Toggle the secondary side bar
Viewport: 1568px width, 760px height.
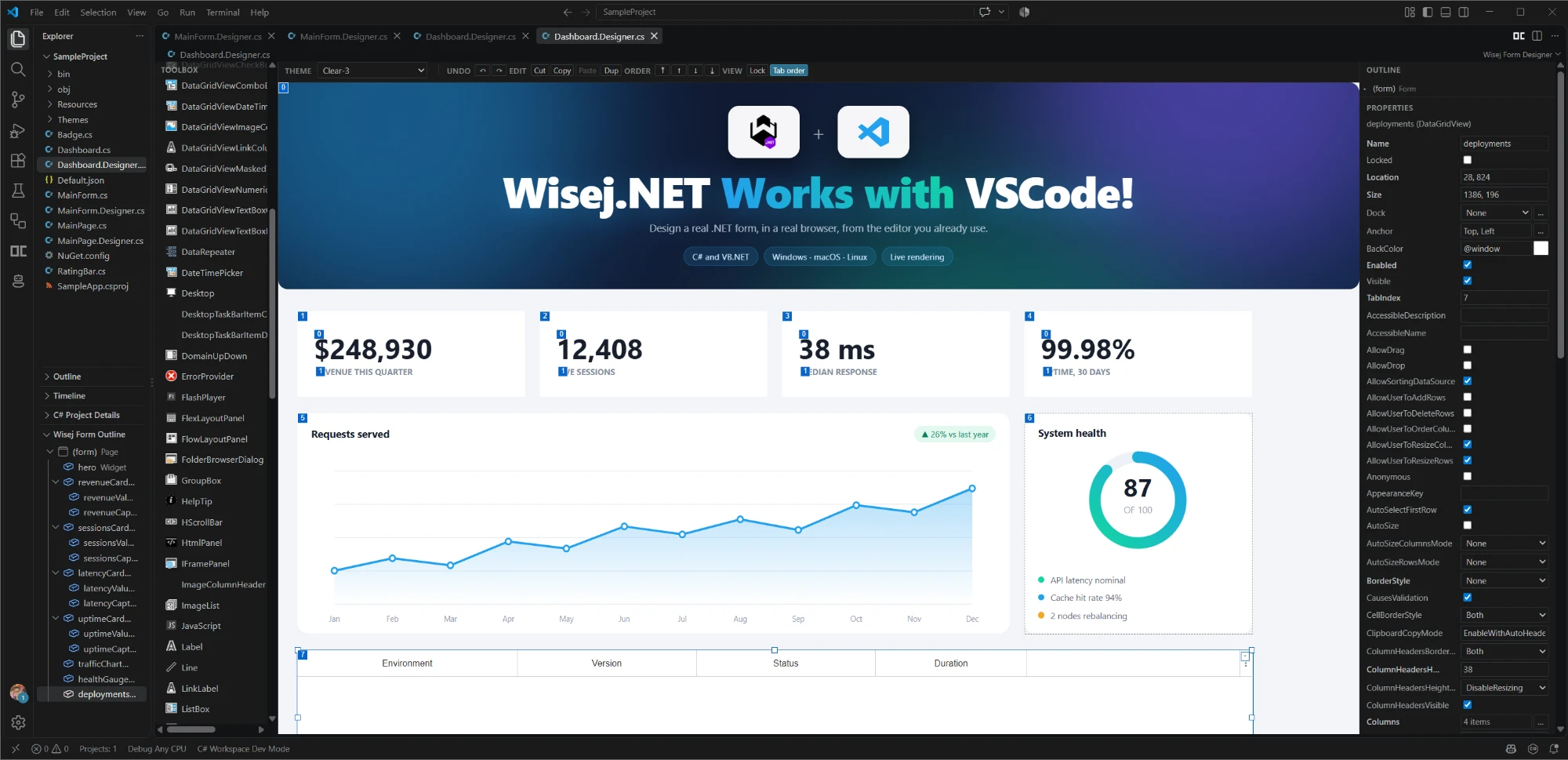(x=1464, y=12)
